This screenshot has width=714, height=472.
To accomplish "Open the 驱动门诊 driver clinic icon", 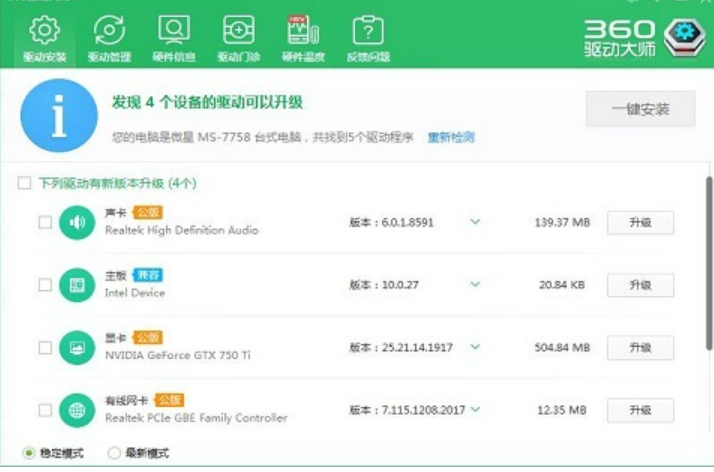I will point(238,32).
